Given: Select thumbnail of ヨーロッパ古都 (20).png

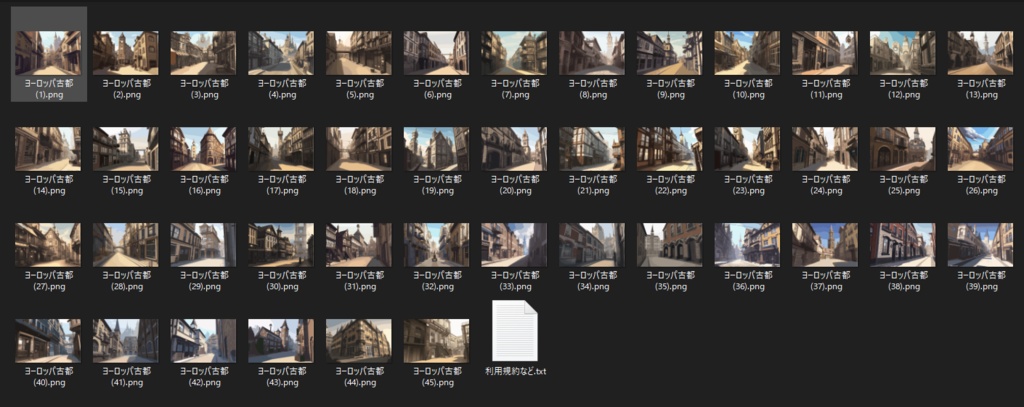Looking at the screenshot, I should coord(514,149).
